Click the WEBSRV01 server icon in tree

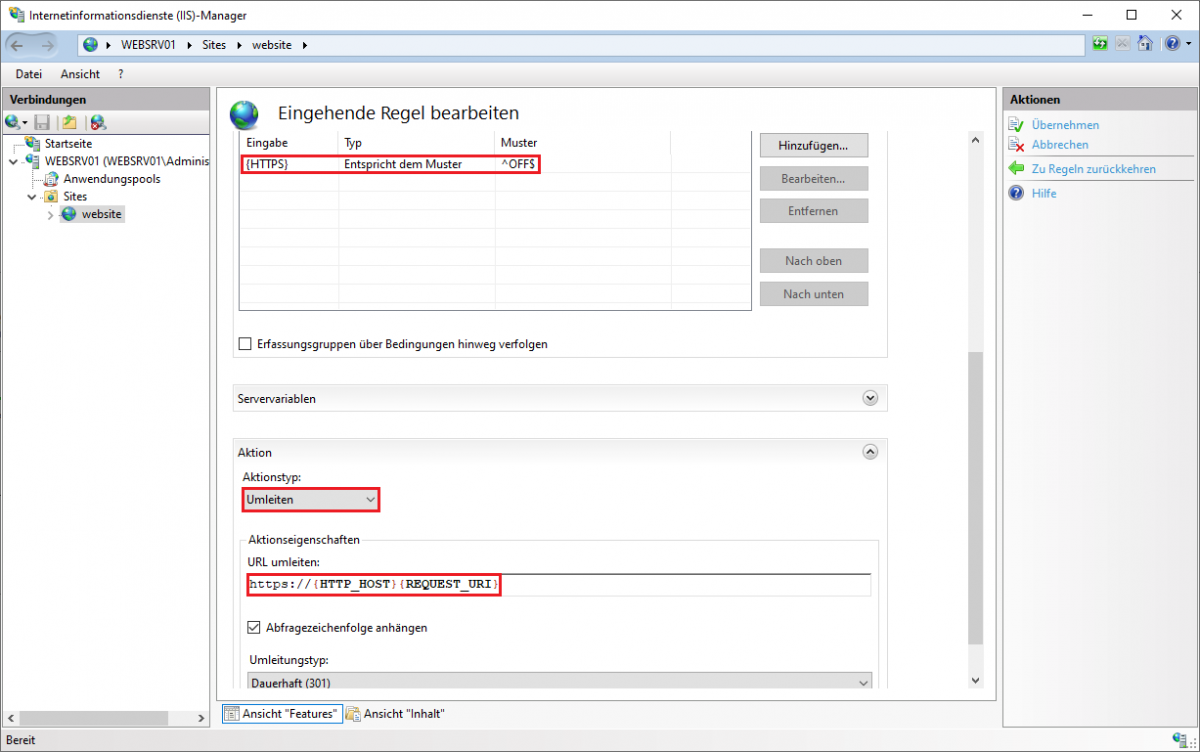[34, 161]
